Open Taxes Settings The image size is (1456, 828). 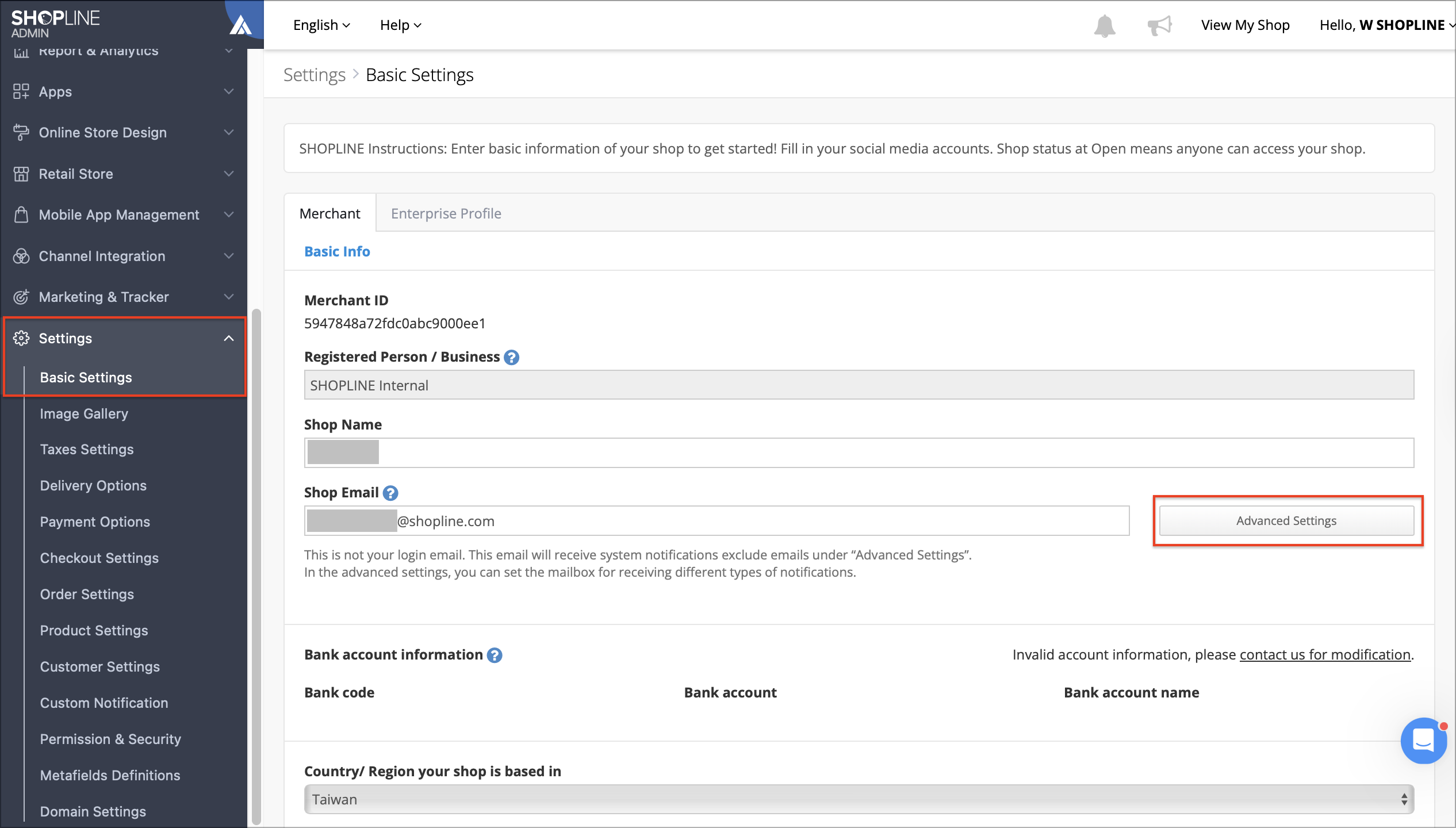[x=87, y=449]
